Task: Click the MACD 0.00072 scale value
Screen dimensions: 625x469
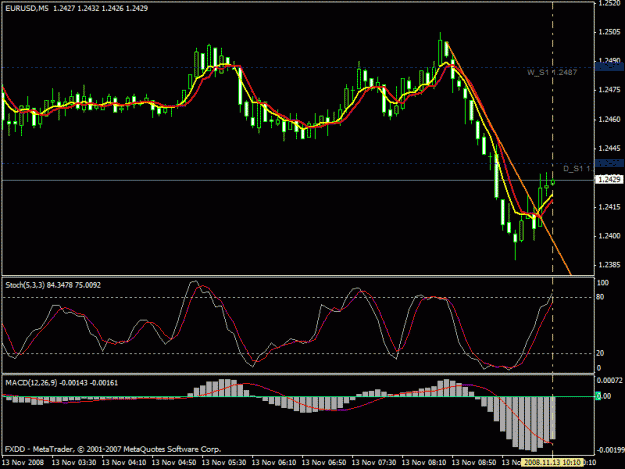Action: point(610,381)
